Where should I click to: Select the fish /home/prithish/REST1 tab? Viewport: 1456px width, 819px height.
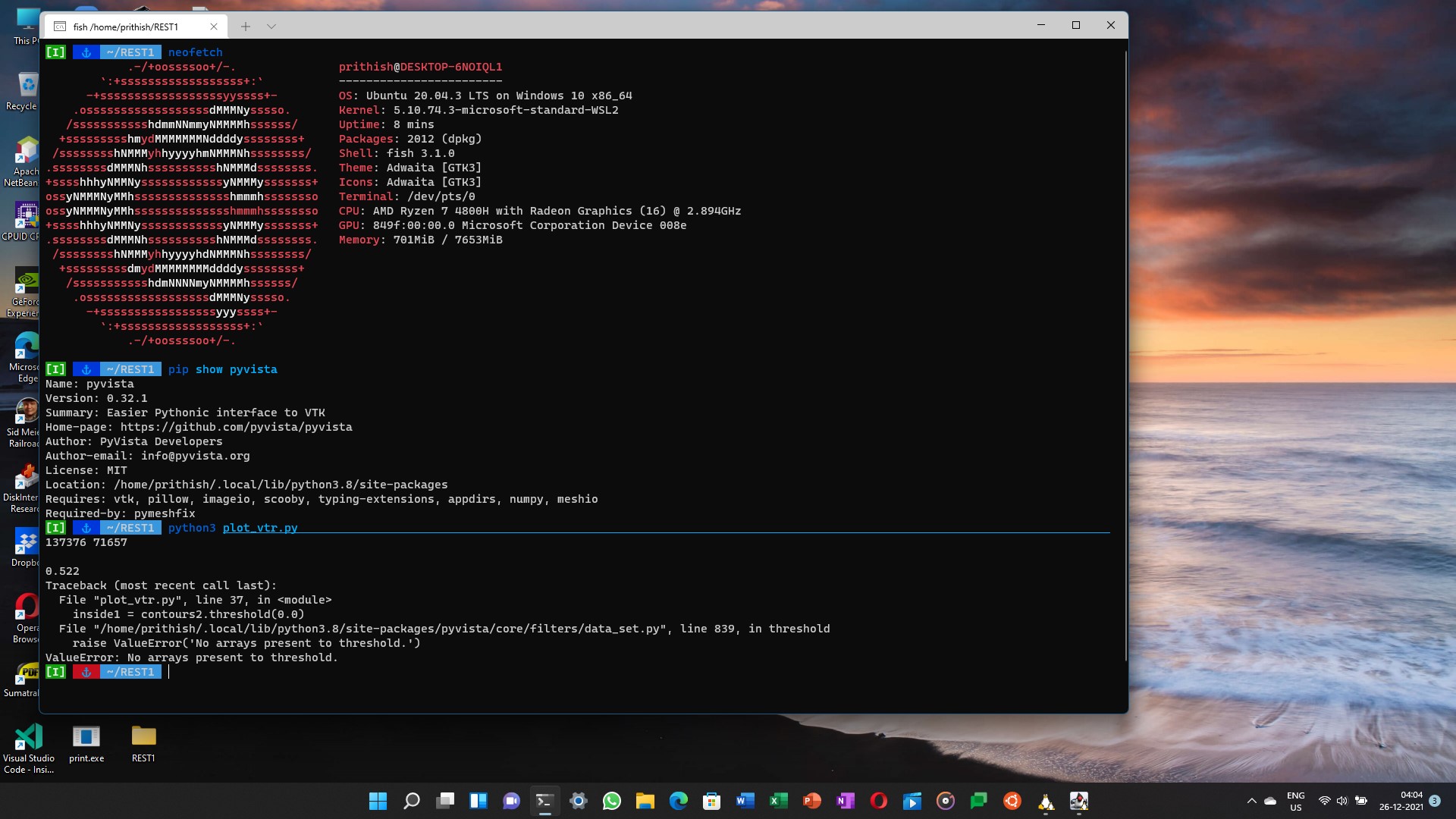[x=125, y=26]
